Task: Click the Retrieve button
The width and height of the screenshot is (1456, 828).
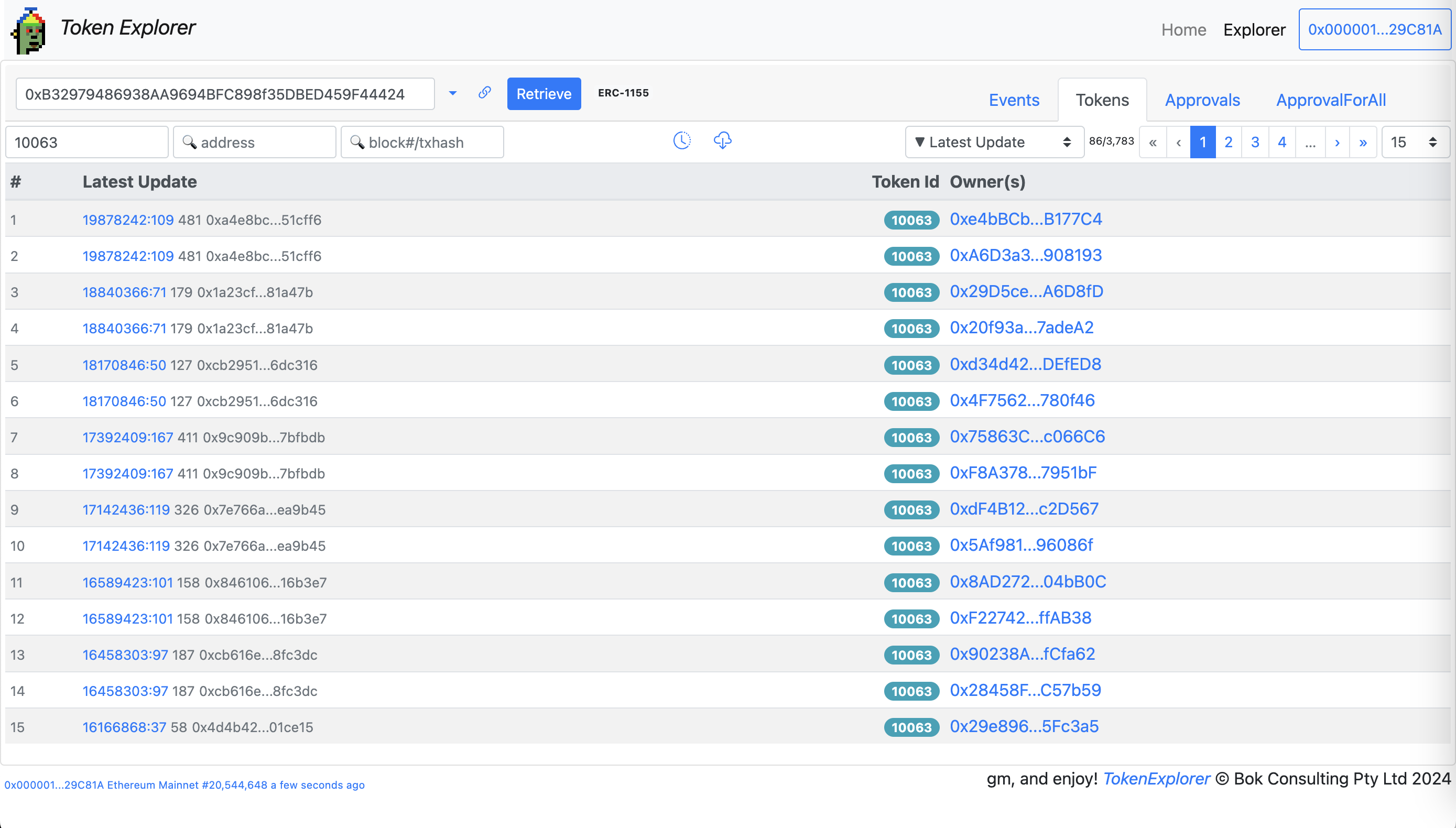Action: pos(544,94)
